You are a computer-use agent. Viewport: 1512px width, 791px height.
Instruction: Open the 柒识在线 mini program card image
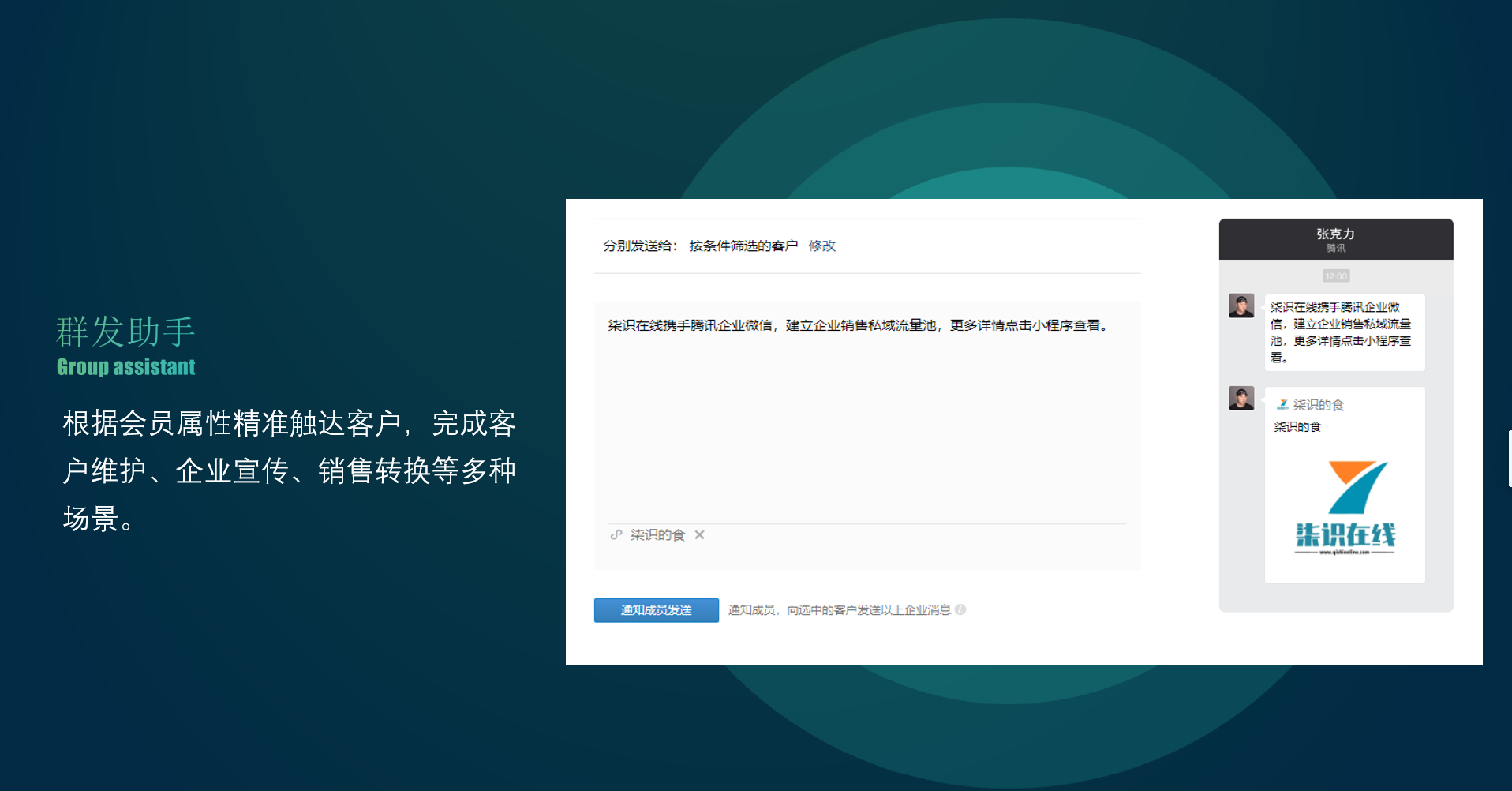pyautogui.click(x=1345, y=508)
